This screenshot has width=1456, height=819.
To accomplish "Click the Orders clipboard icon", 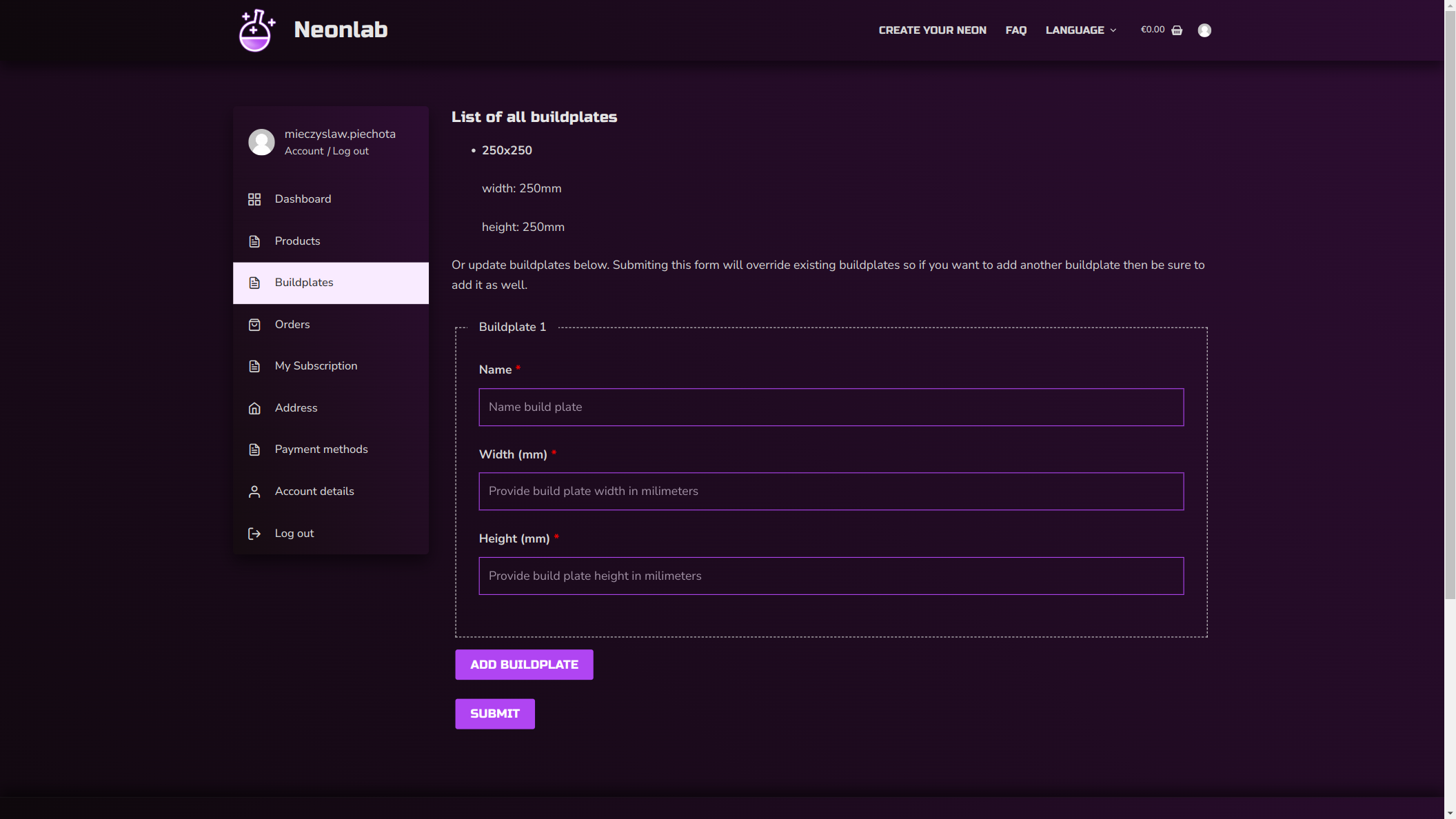I will 254,325.
